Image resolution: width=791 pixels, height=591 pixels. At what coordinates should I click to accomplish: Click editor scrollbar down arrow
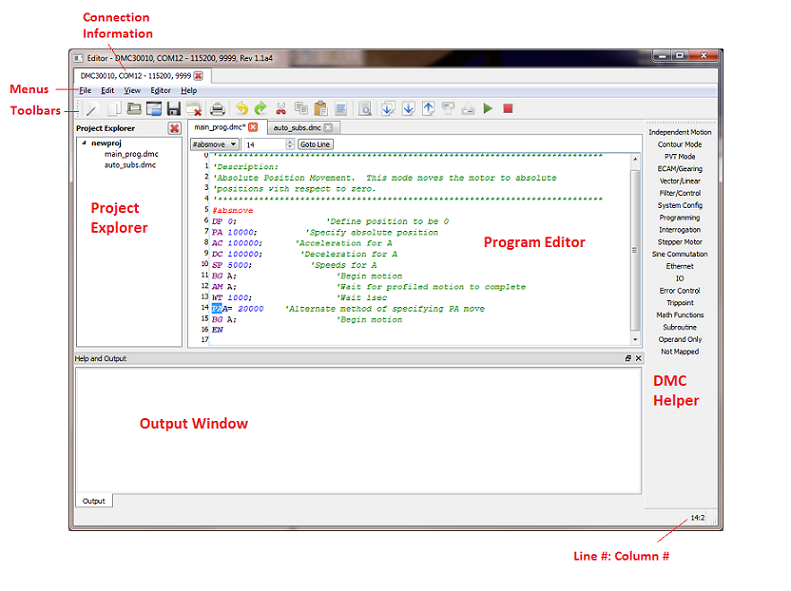[635, 340]
